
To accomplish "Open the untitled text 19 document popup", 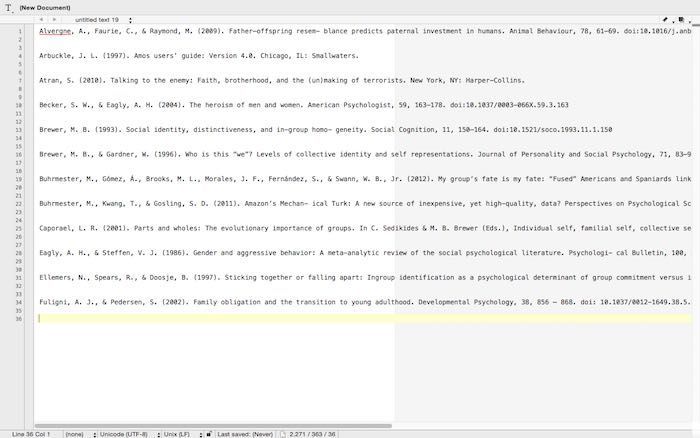I will (x=103, y=20).
